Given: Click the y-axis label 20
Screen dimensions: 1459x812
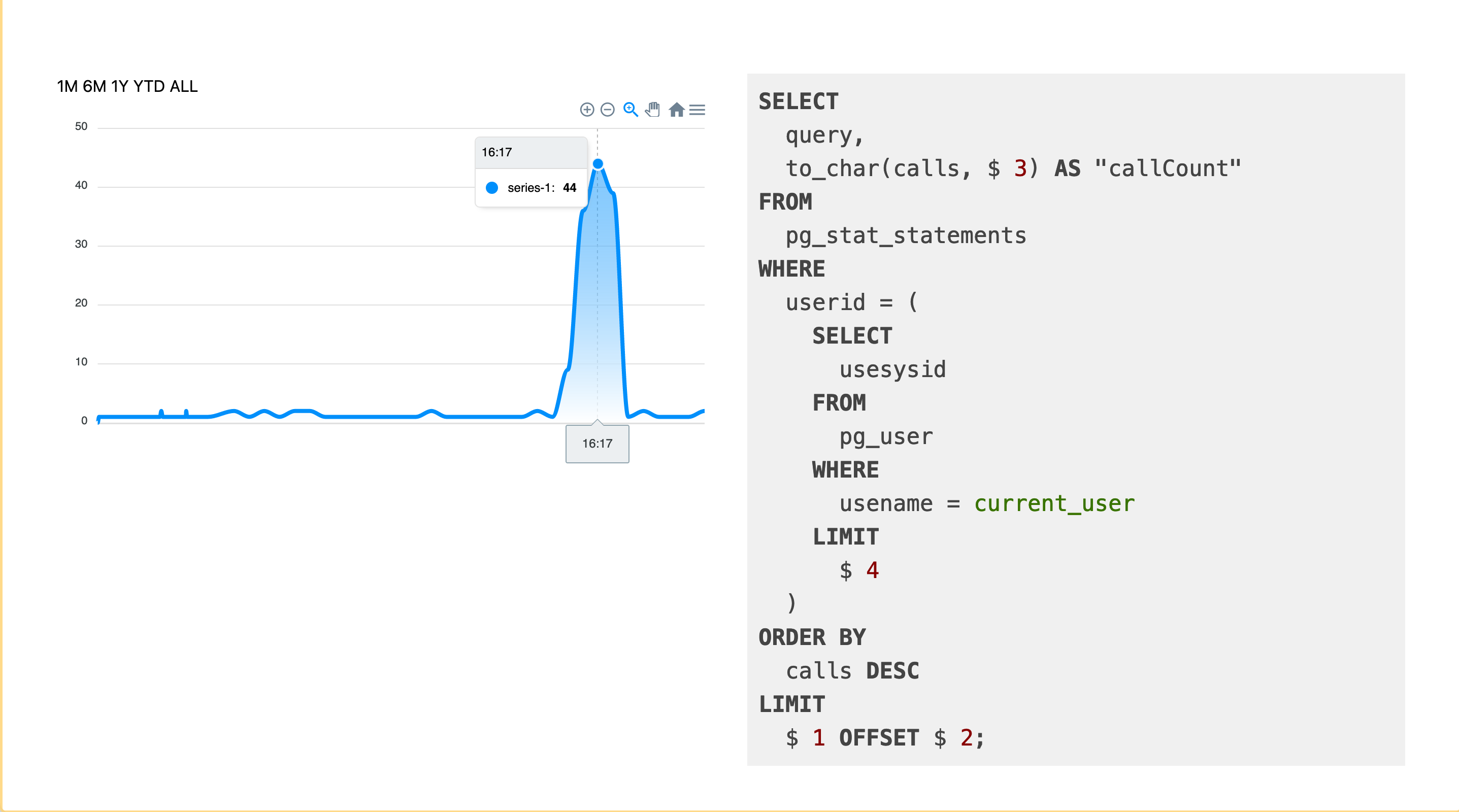Looking at the screenshot, I should click(x=81, y=303).
